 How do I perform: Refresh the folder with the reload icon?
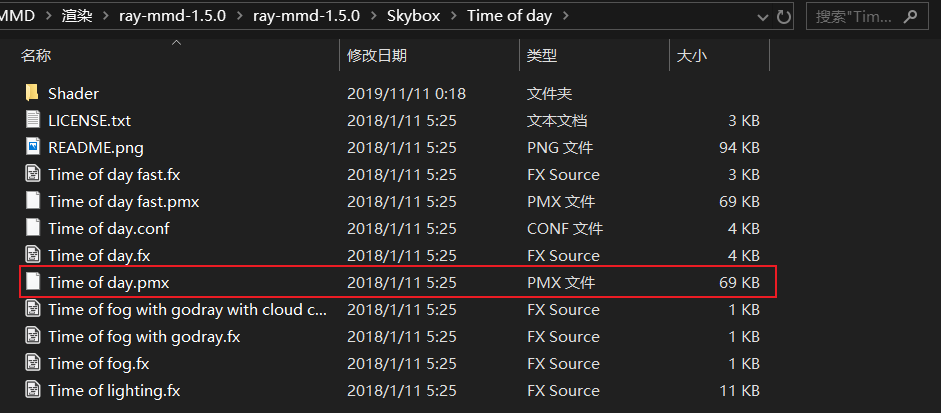tap(783, 17)
